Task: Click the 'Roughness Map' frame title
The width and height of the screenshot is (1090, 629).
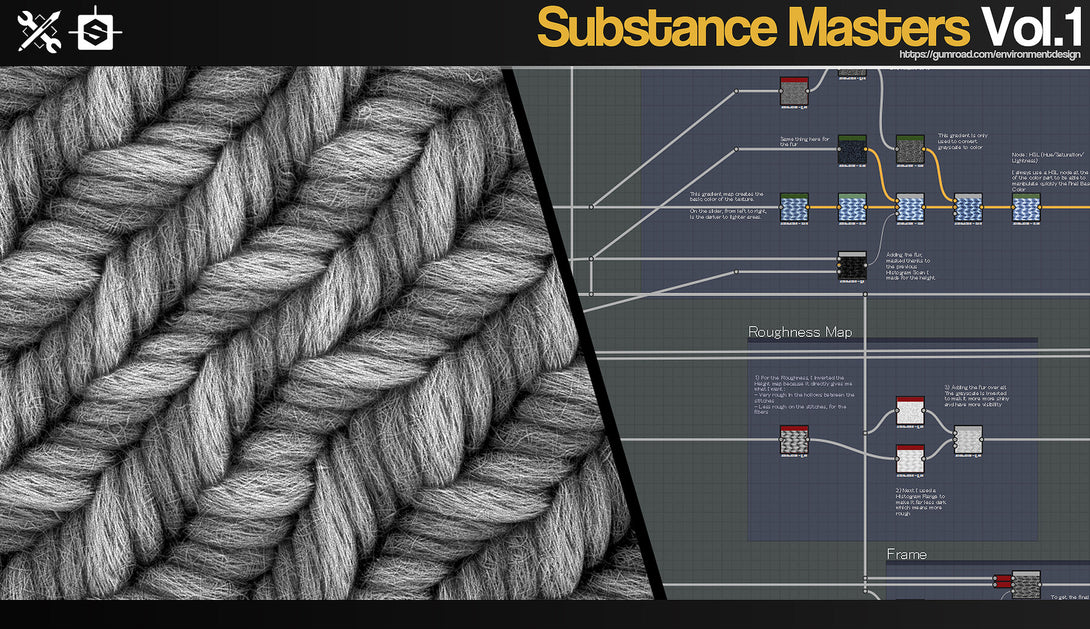Action: coord(800,332)
